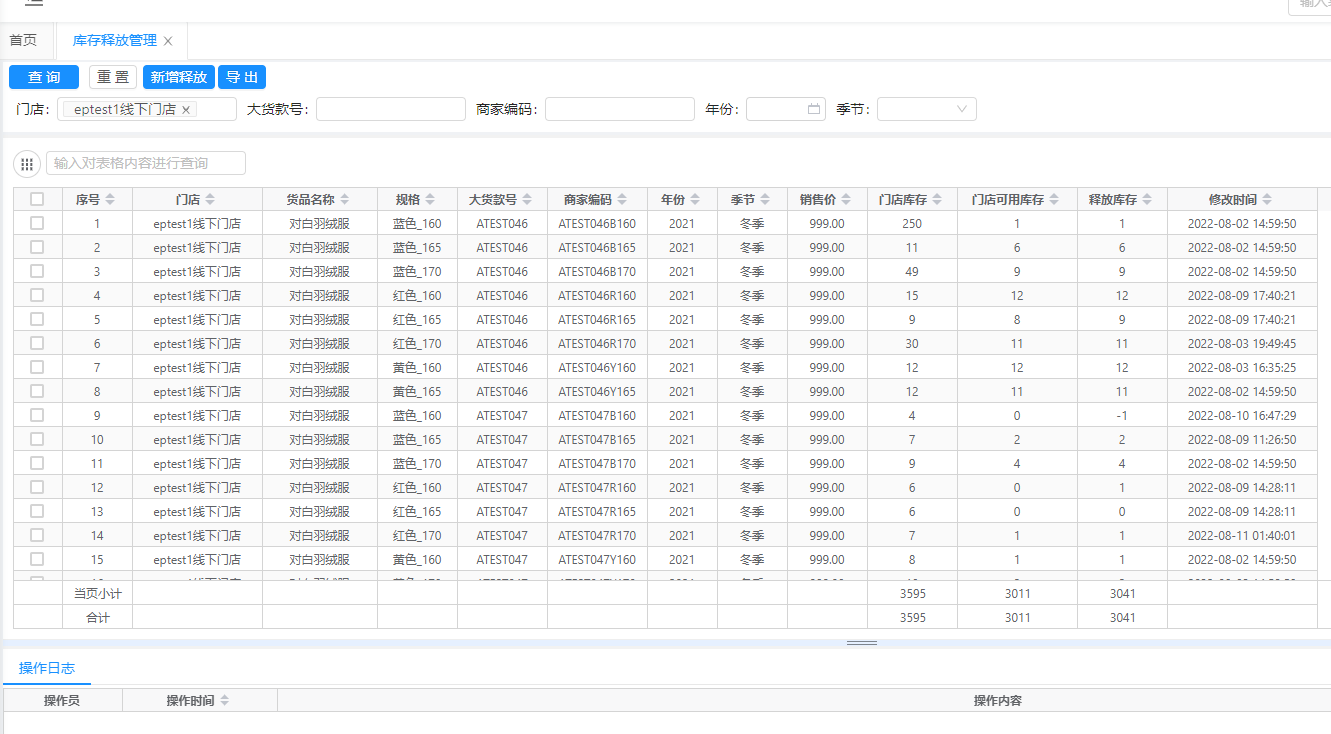The image size is (1331, 734).
Task: Click the panel splitter handle above 操作日志
Action: pos(862,643)
